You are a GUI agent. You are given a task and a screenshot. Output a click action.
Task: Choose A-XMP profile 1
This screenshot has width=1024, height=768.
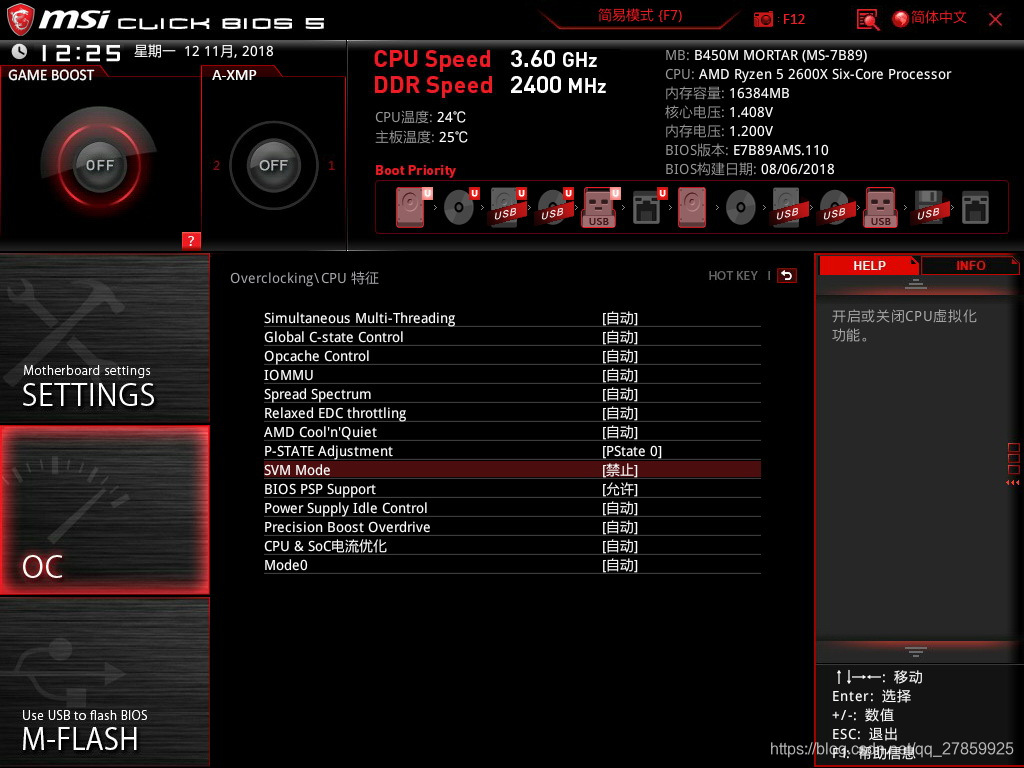(x=331, y=165)
